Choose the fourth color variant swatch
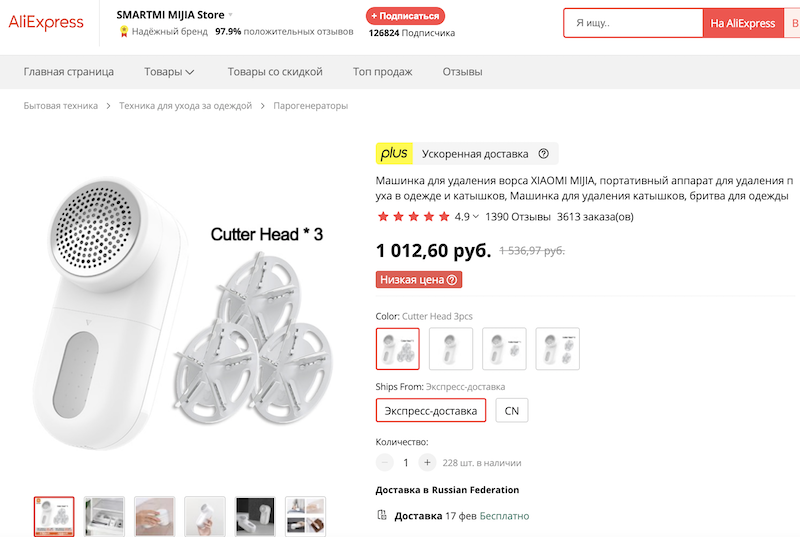The height and width of the screenshot is (537, 800). click(x=557, y=348)
